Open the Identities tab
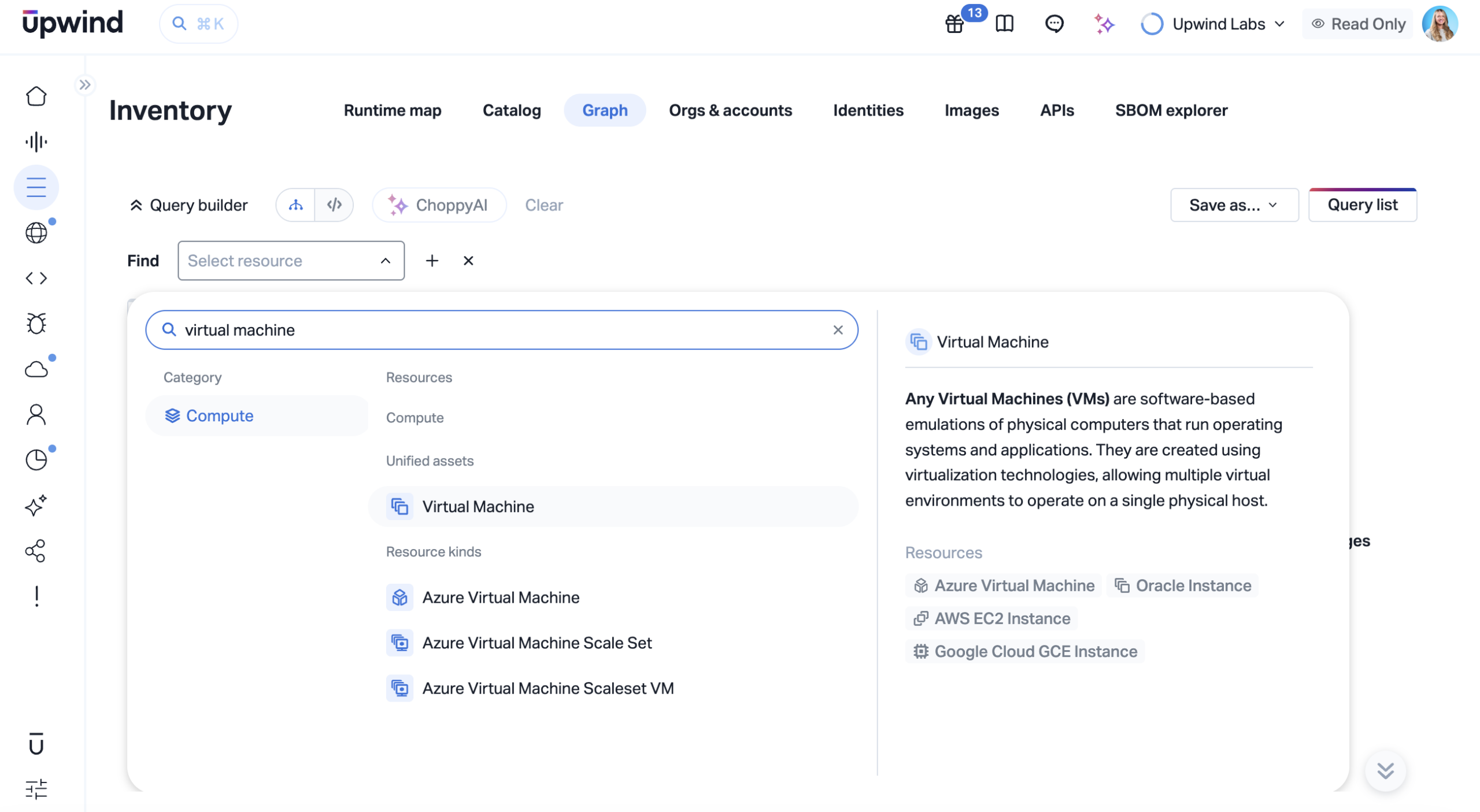1480x812 pixels. pos(868,110)
